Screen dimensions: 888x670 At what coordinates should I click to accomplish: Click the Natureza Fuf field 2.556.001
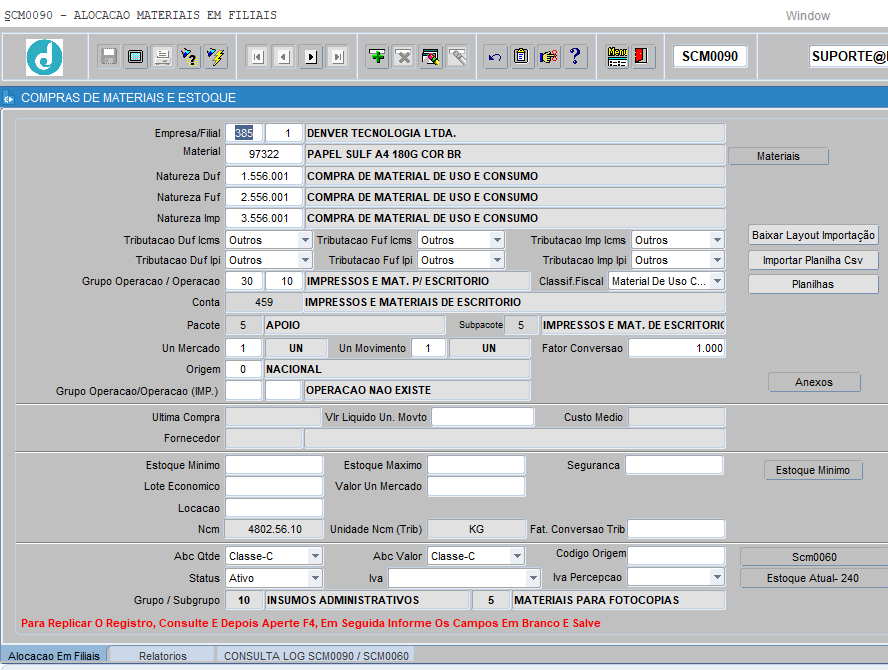264,197
